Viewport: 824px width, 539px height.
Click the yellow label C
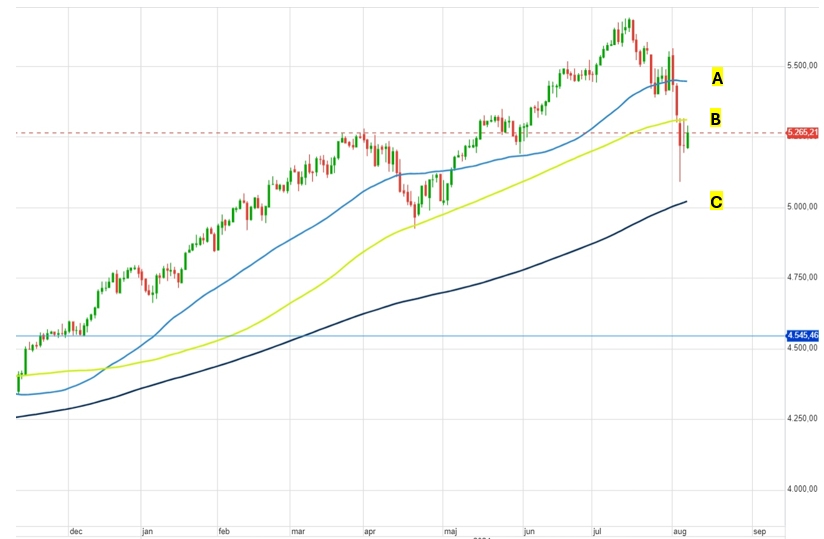point(716,202)
